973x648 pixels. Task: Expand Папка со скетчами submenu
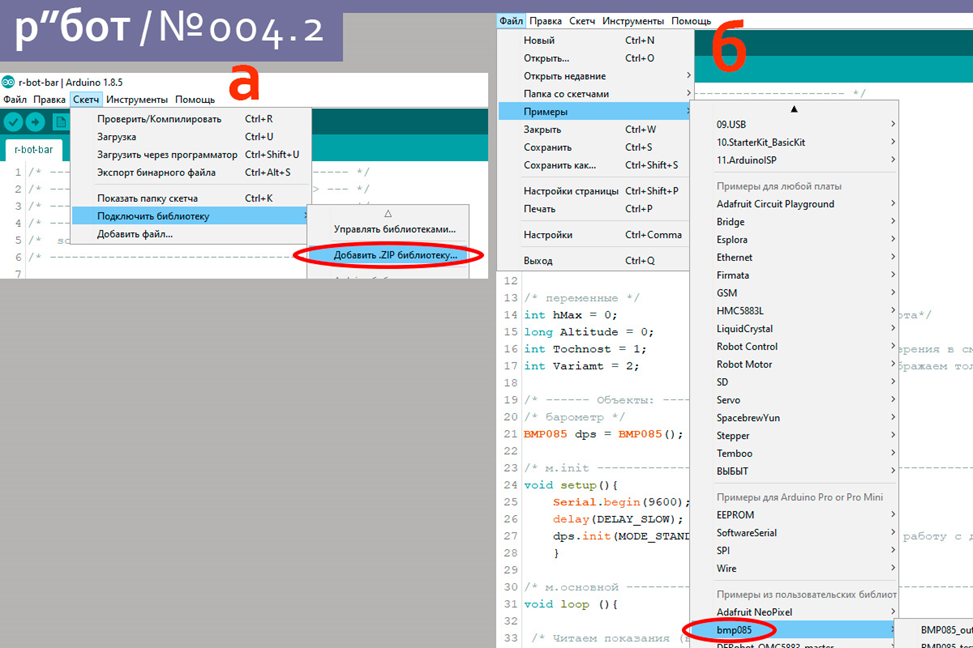(x=596, y=94)
